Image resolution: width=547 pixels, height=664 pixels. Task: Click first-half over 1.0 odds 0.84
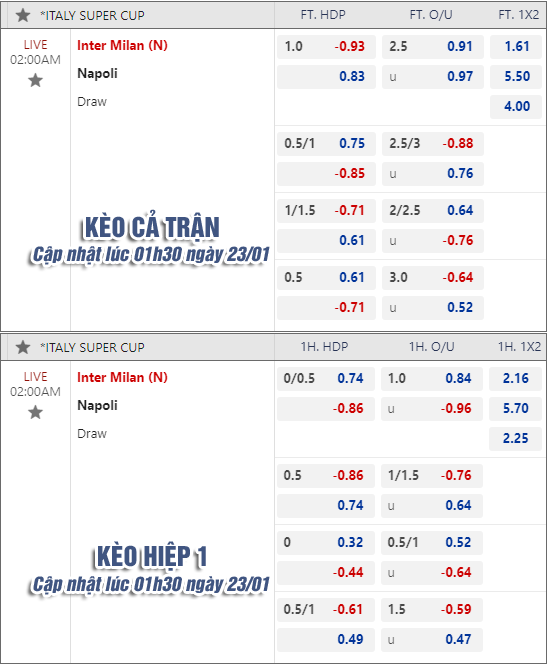432,379
